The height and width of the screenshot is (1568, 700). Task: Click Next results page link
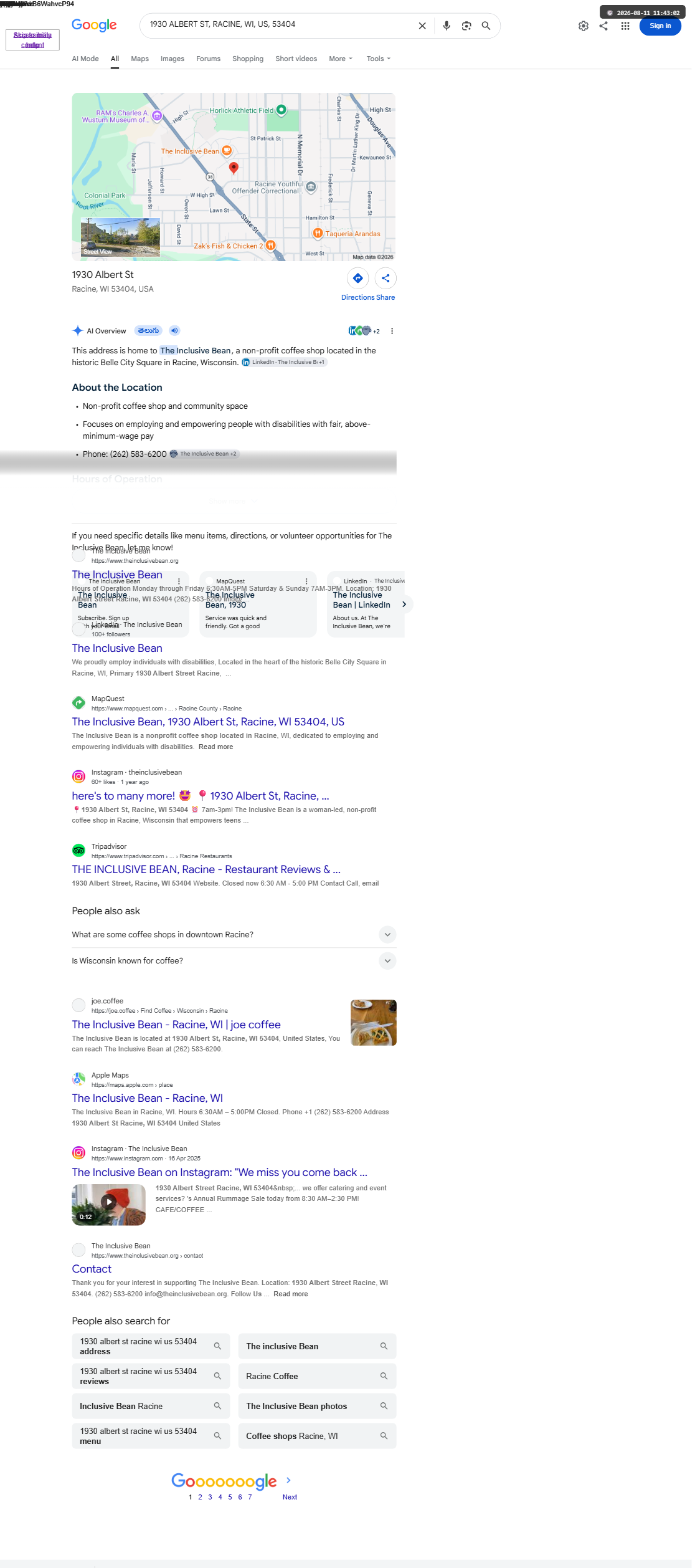[290, 1497]
